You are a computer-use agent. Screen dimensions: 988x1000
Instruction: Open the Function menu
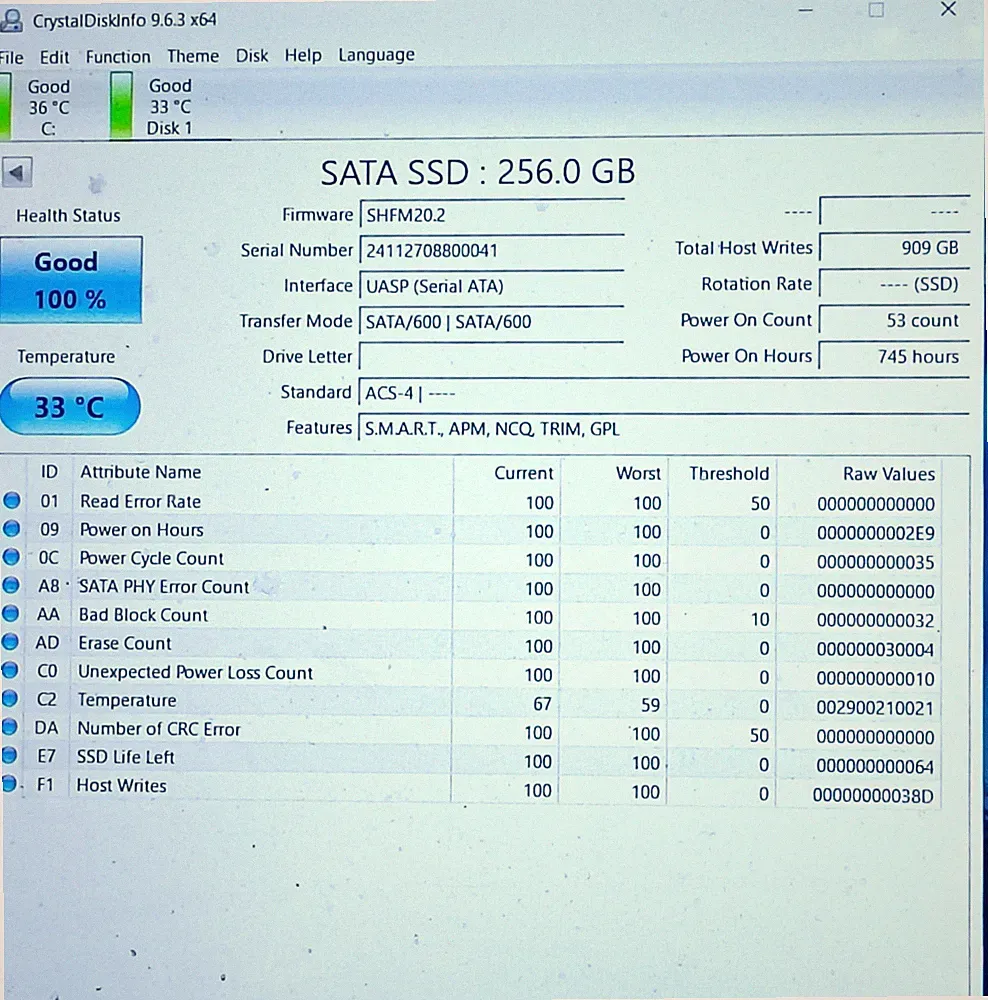[x=118, y=57]
